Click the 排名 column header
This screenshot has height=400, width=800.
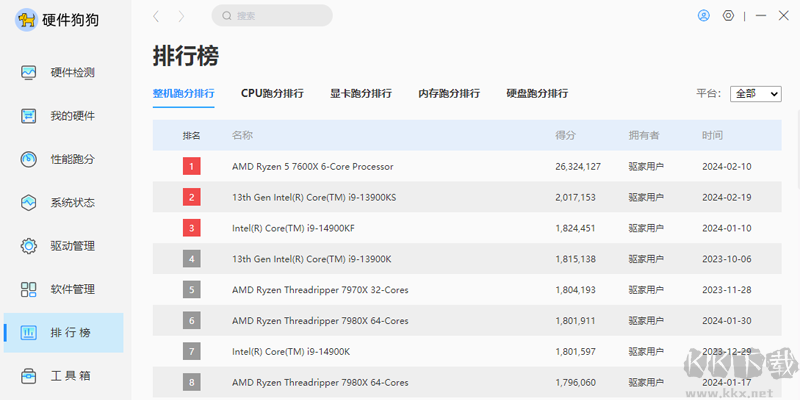tap(192, 136)
